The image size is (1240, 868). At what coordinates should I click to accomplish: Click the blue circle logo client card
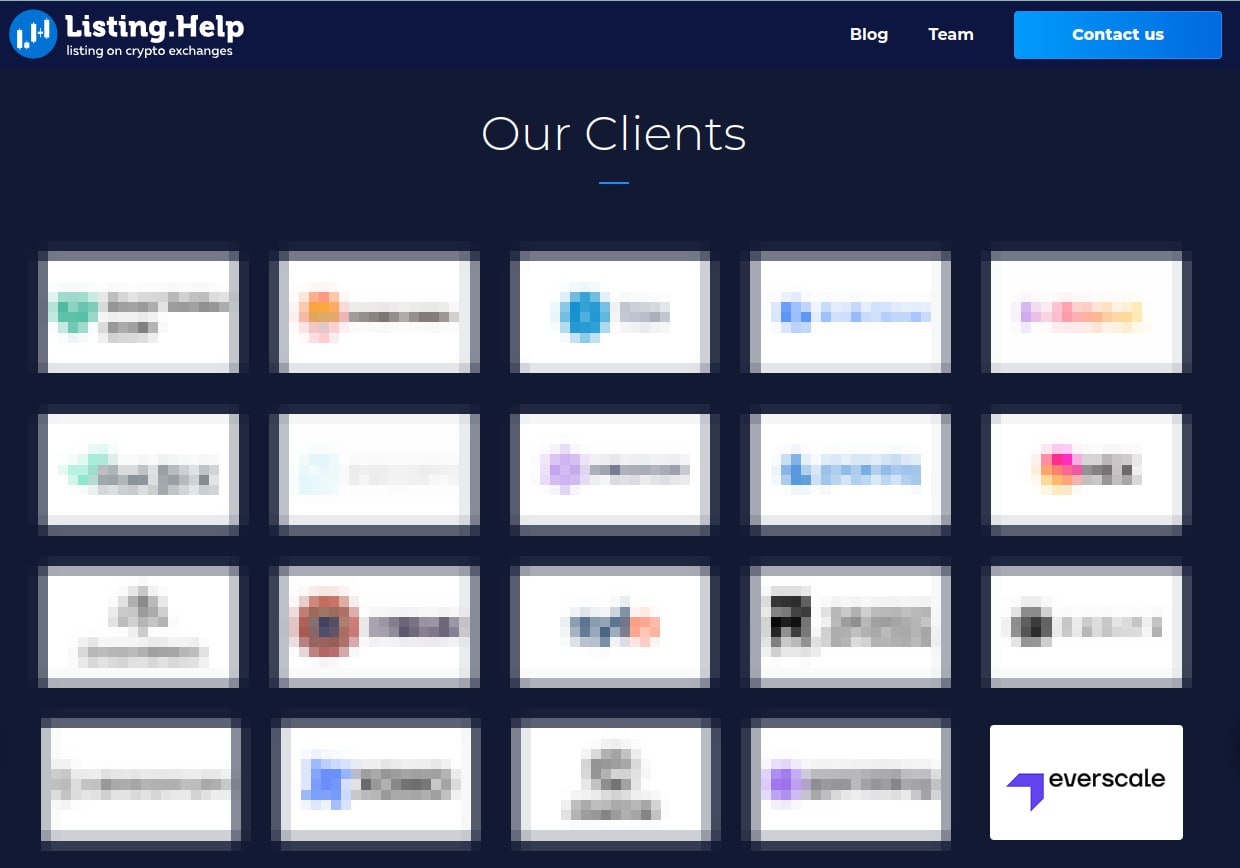[x=610, y=312]
